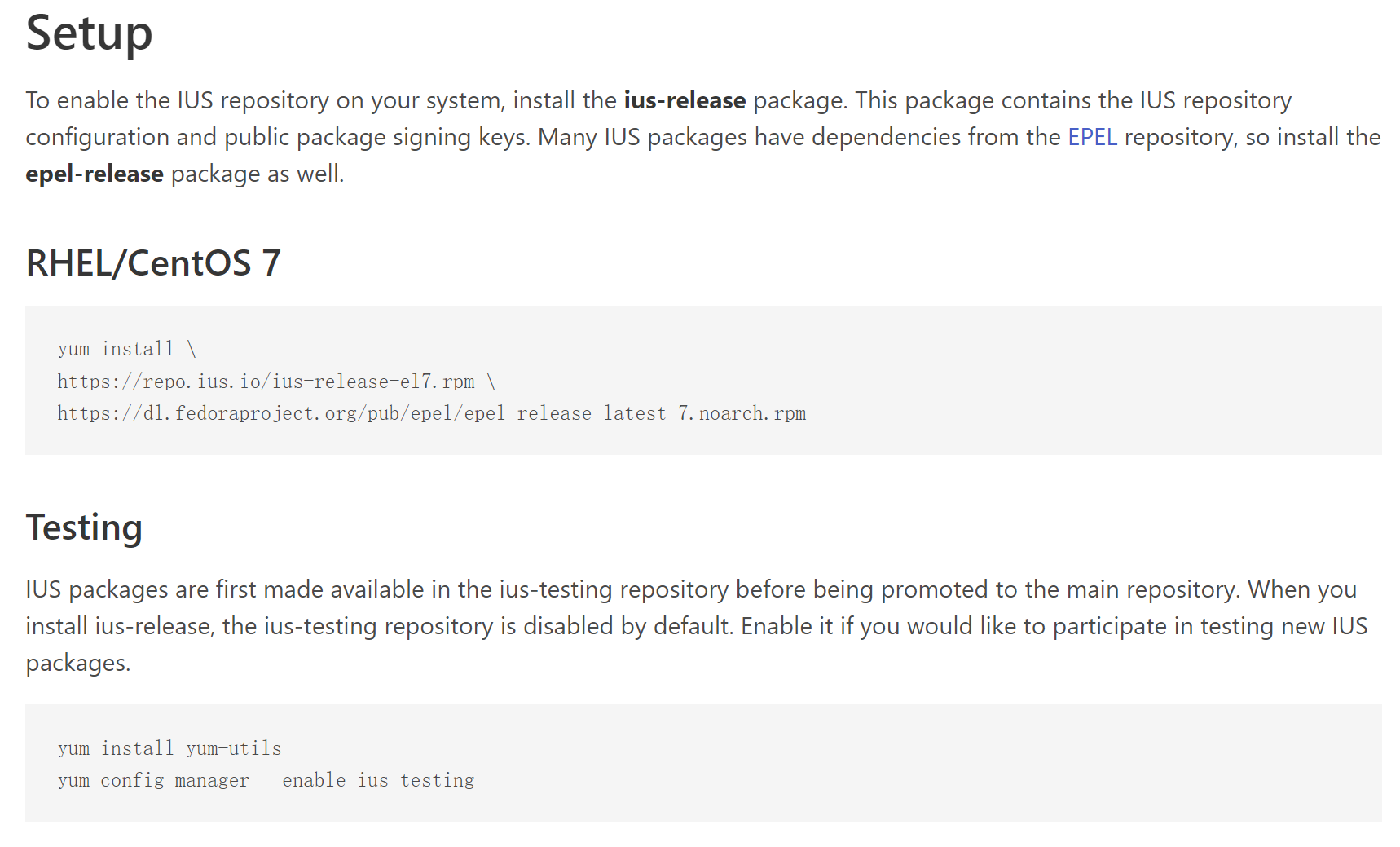Image resolution: width=1400 pixels, height=847 pixels.
Task: Click the text 'package as well.'
Action: 258,174
